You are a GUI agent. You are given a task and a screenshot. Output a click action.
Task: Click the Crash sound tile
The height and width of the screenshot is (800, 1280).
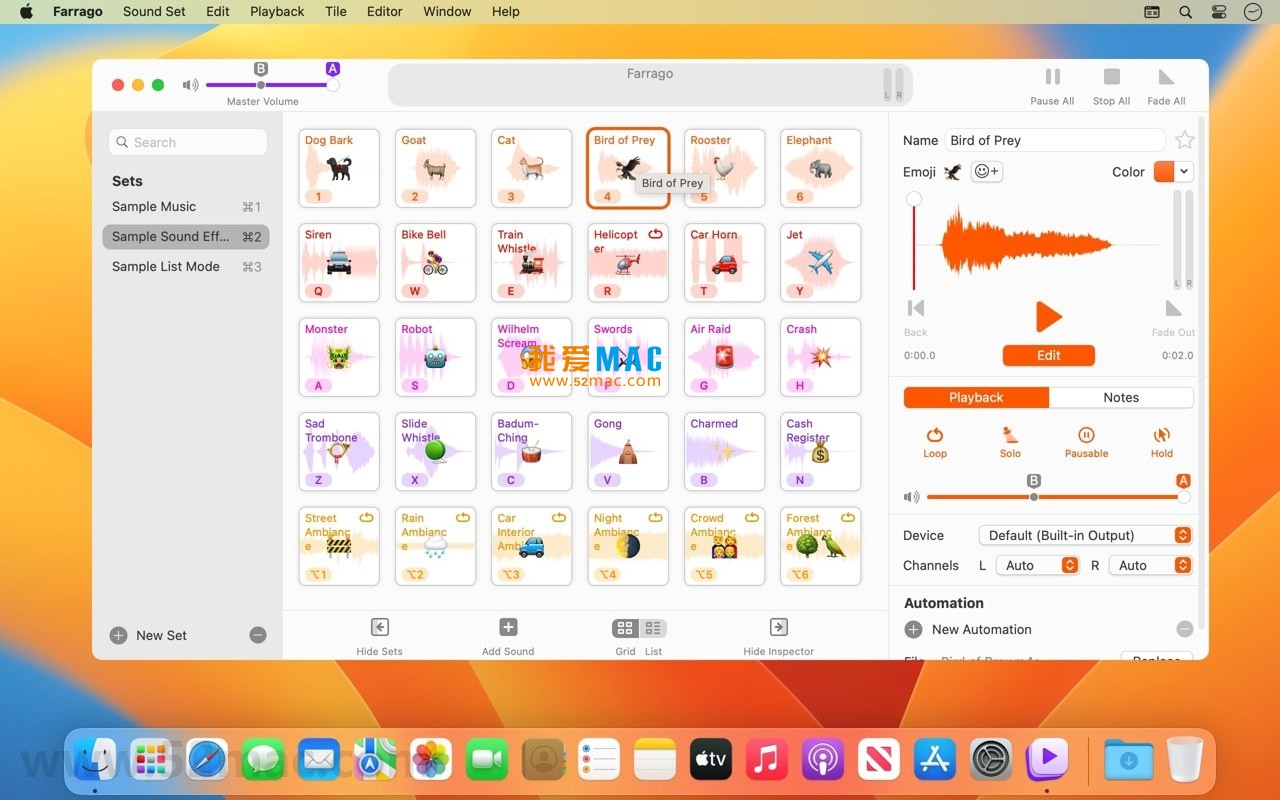coord(820,357)
